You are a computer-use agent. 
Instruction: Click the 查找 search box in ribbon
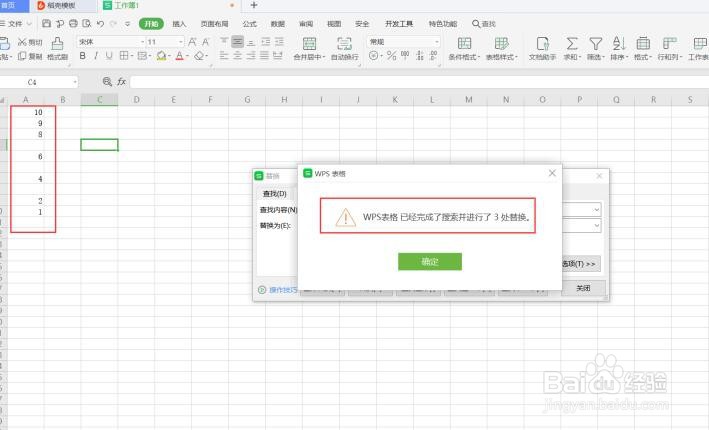point(484,24)
